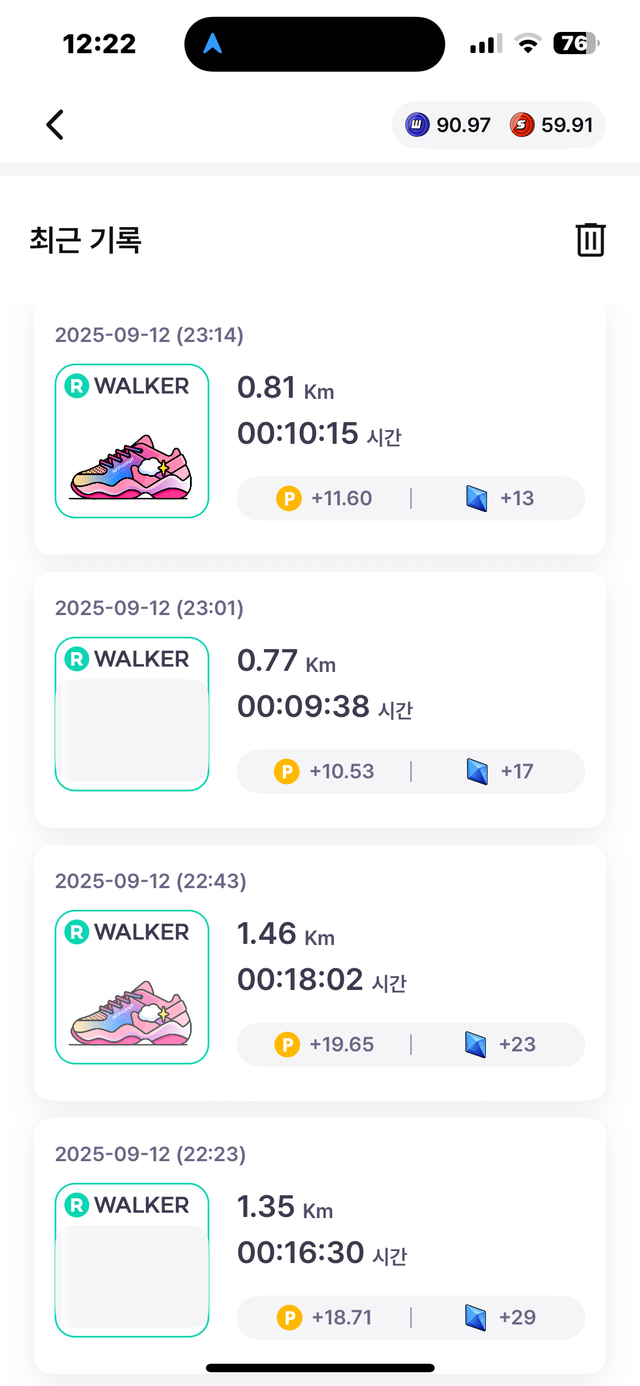Tap the red S coin icon

[521, 125]
